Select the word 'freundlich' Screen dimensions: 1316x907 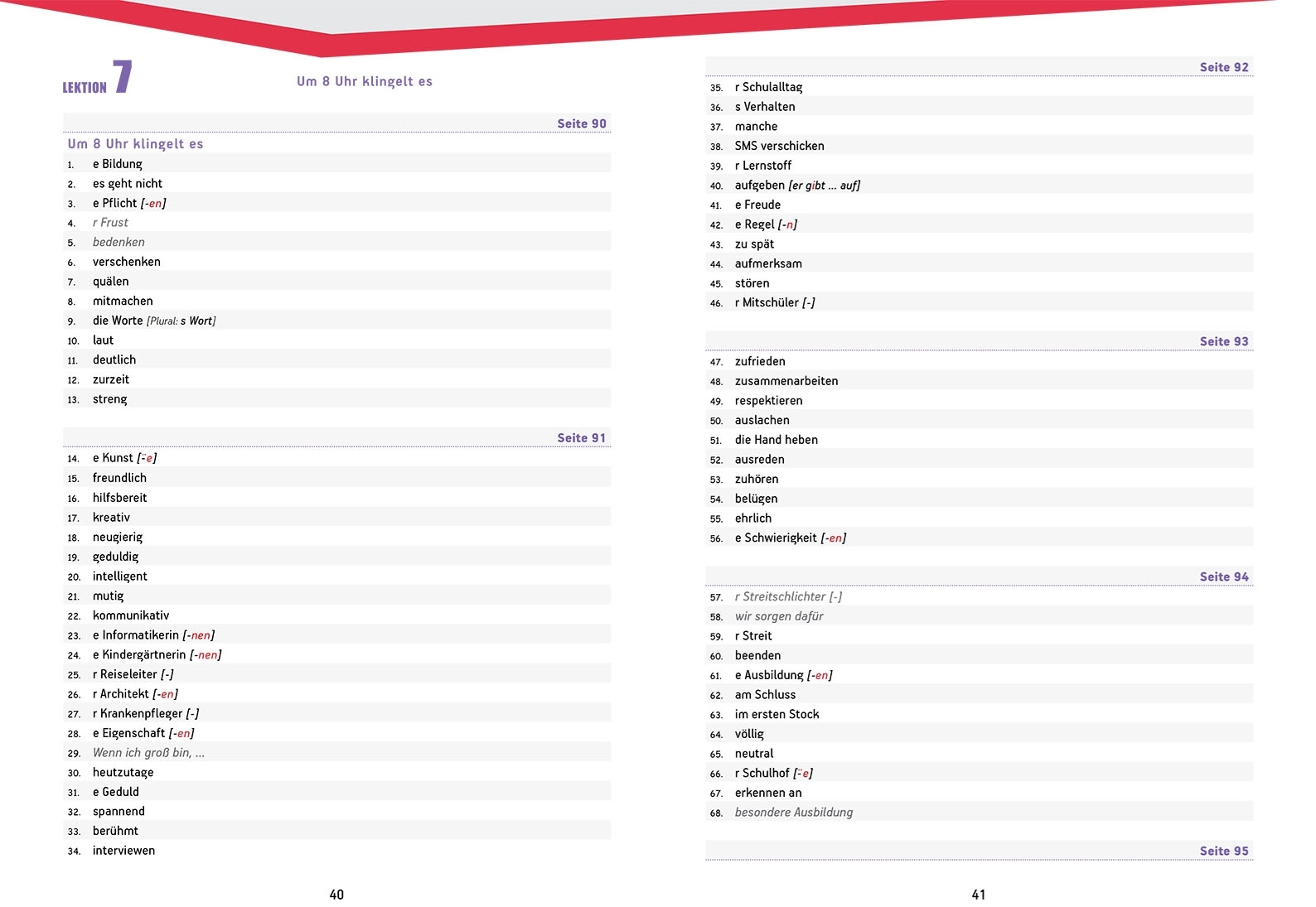pos(119,478)
